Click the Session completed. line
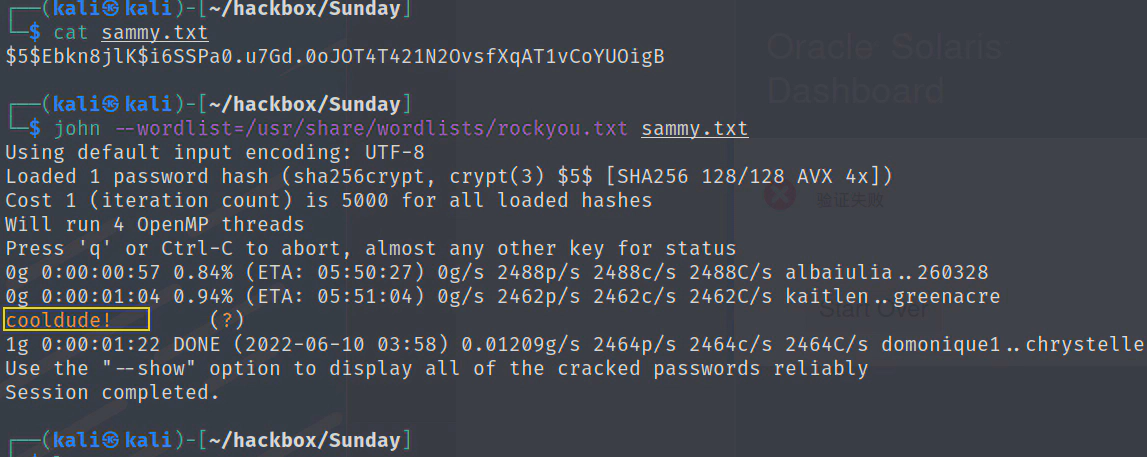Viewport: 1147px width, 457px height. pos(112,393)
